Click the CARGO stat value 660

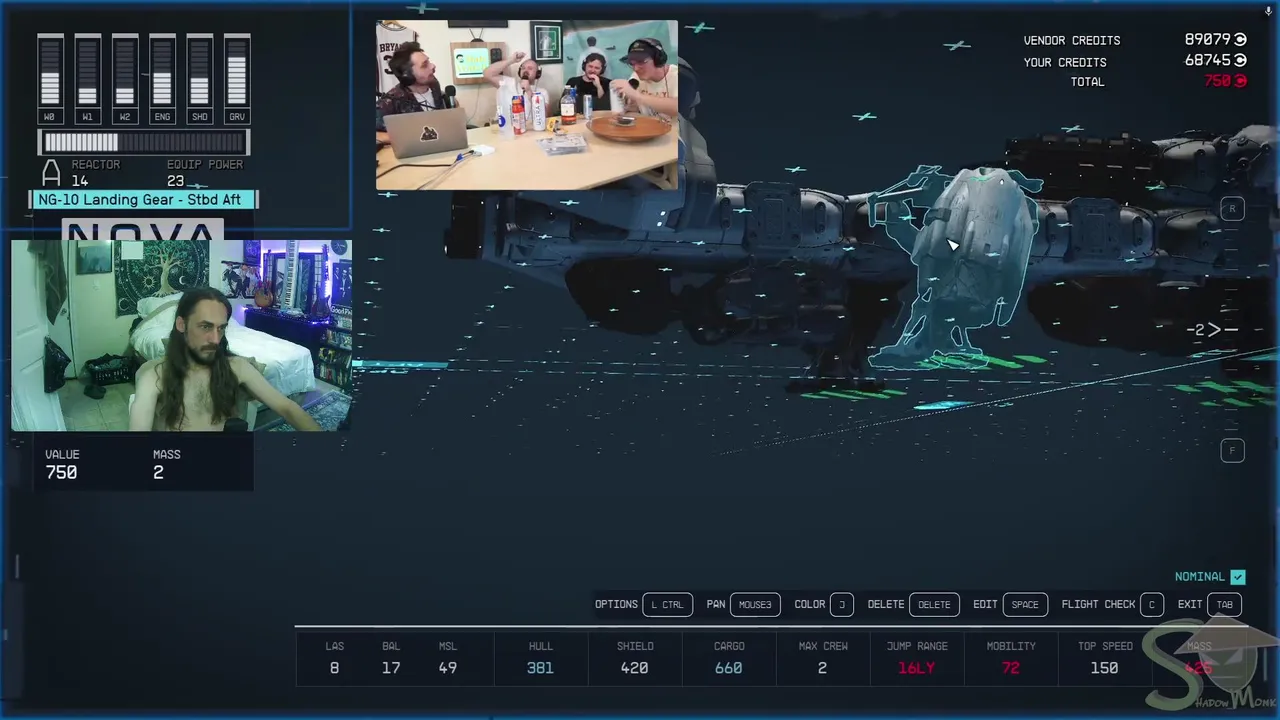coord(728,668)
